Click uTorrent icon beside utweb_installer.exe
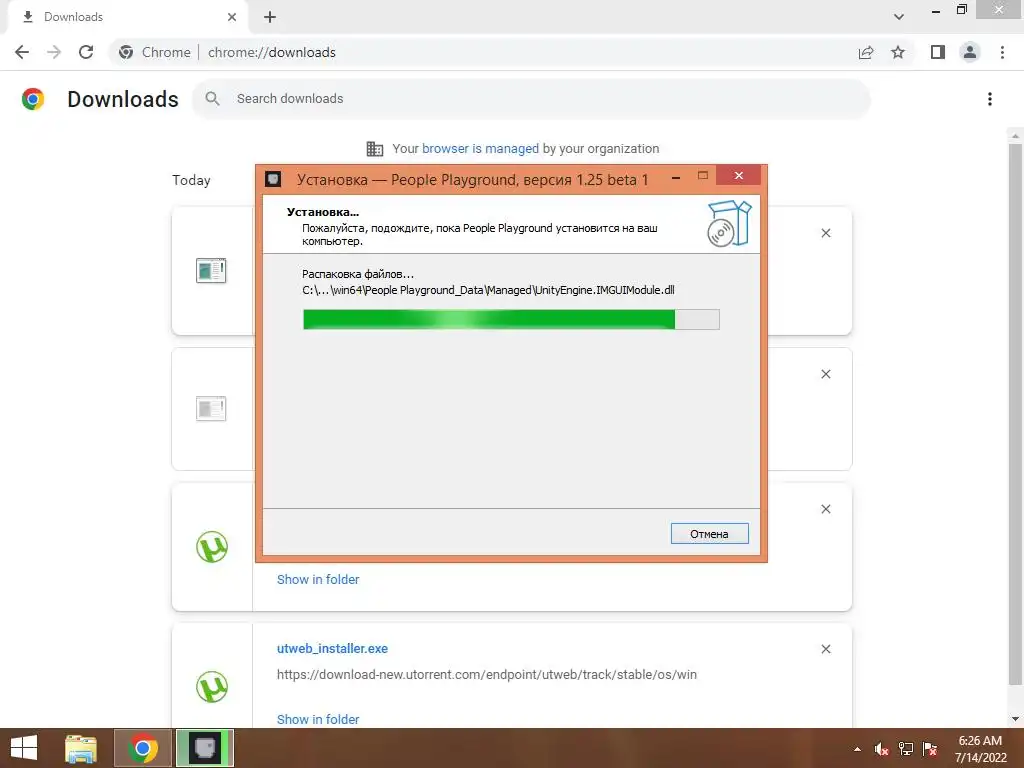 212,686
